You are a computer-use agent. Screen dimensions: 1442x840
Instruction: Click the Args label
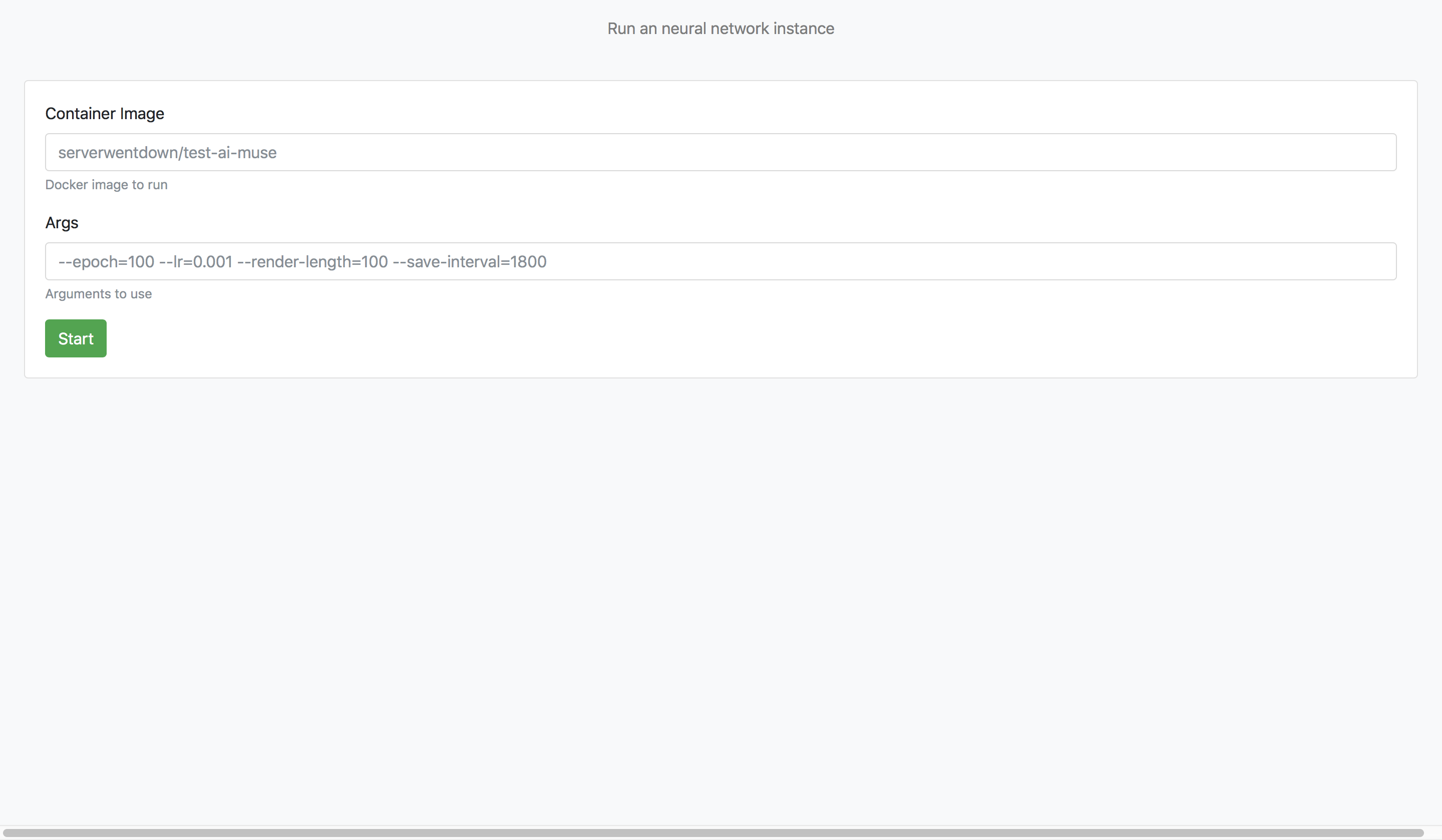62,223
